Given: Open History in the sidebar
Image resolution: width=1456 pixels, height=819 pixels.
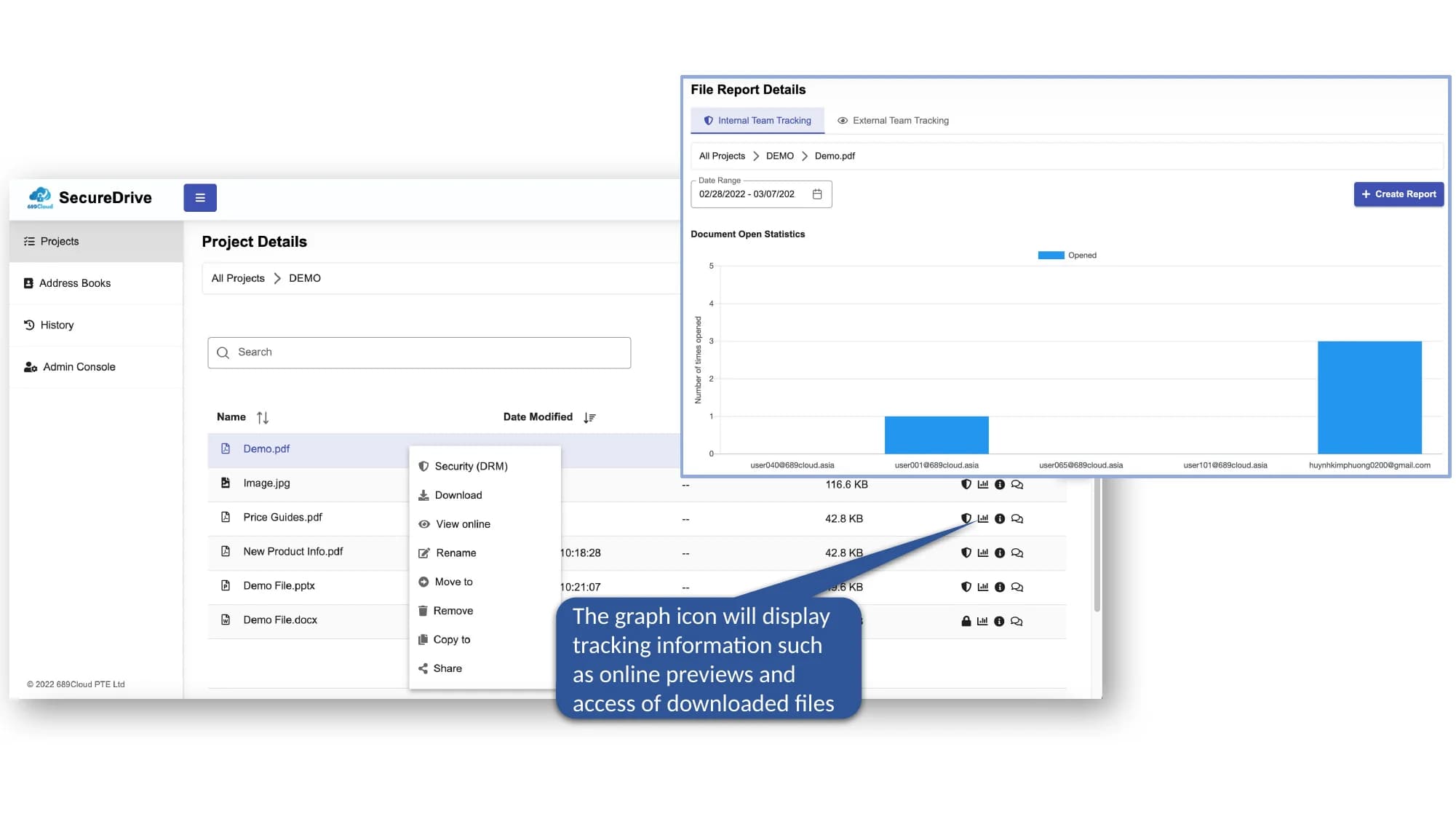Looking at the screenshot, I should click(x=96, y=325).
